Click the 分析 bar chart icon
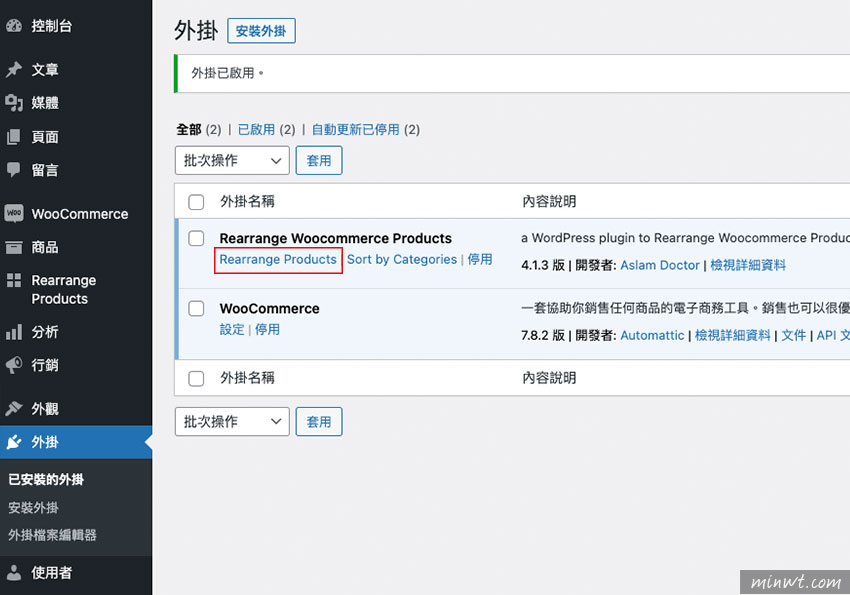850x595 pixels. coord(14,332)
